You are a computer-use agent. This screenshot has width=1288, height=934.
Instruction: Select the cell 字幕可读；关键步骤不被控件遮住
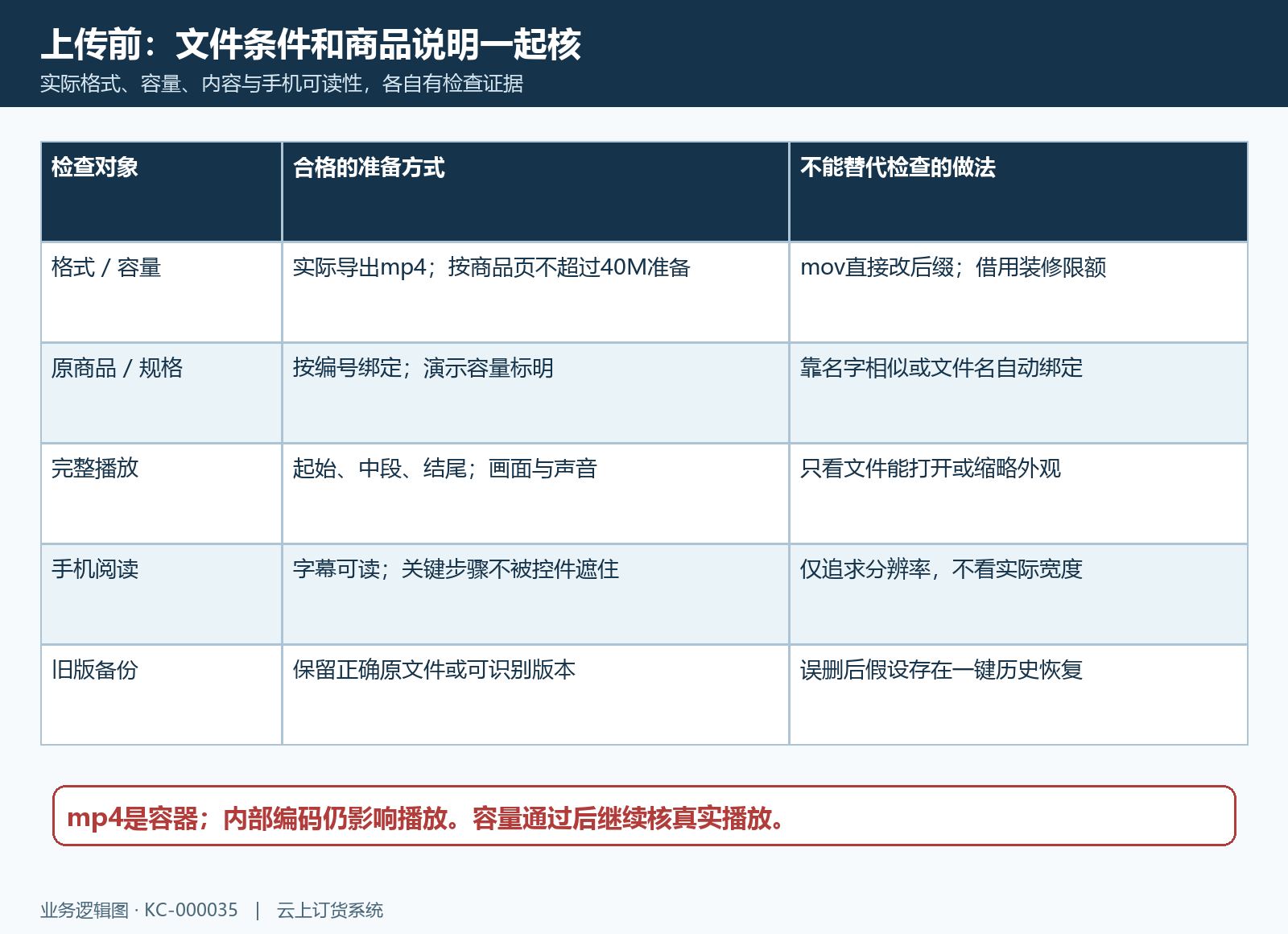(x=535, y=594)
